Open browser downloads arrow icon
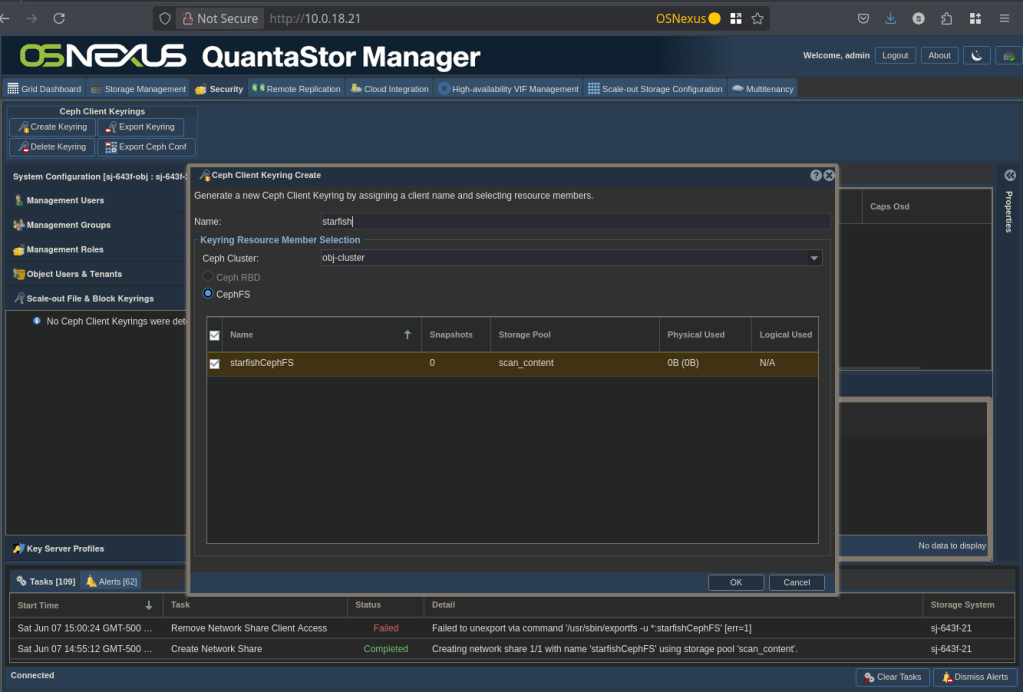 891,18
